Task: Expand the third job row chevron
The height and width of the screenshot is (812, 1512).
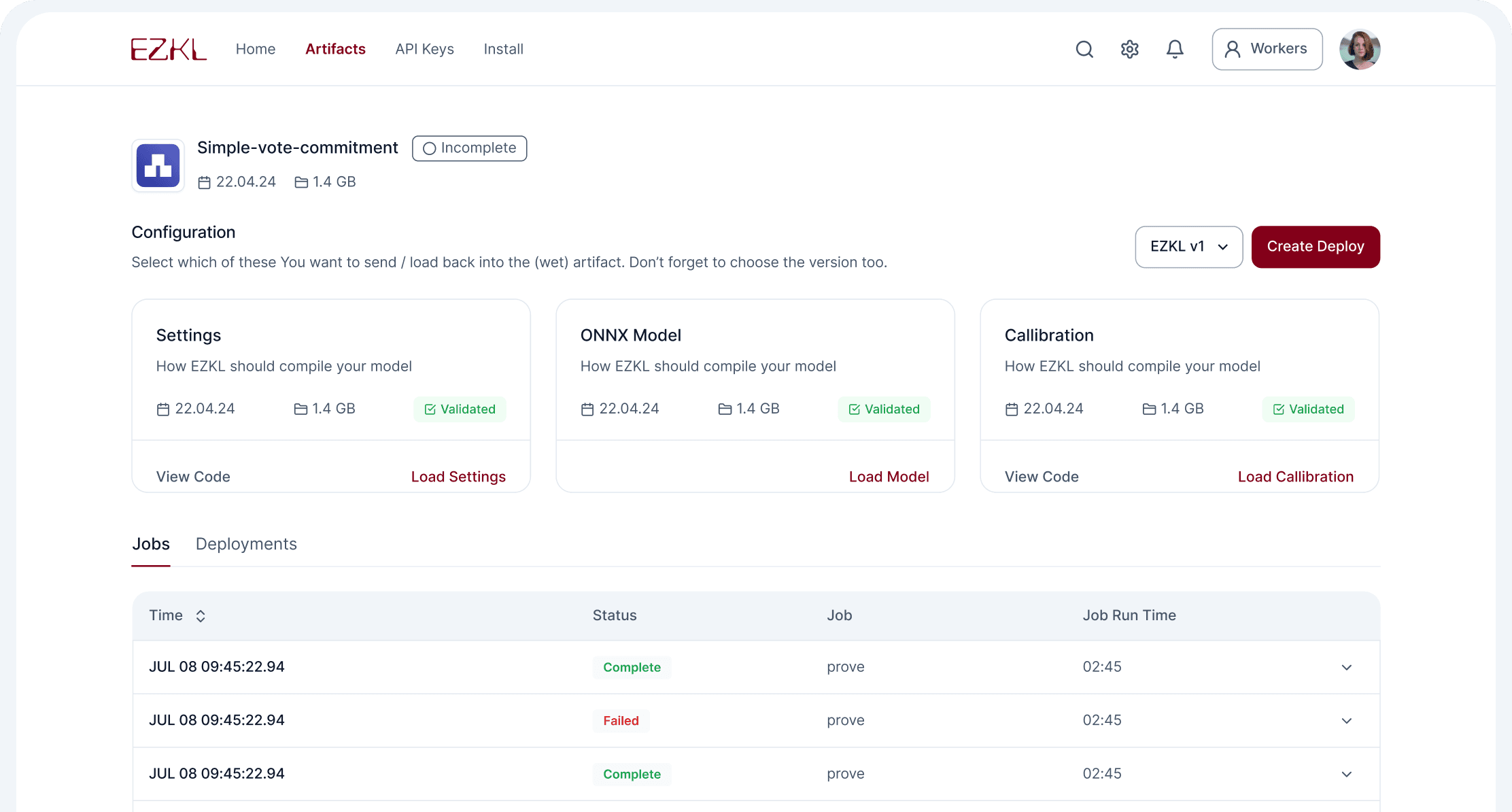Action: click(1346, 775)
